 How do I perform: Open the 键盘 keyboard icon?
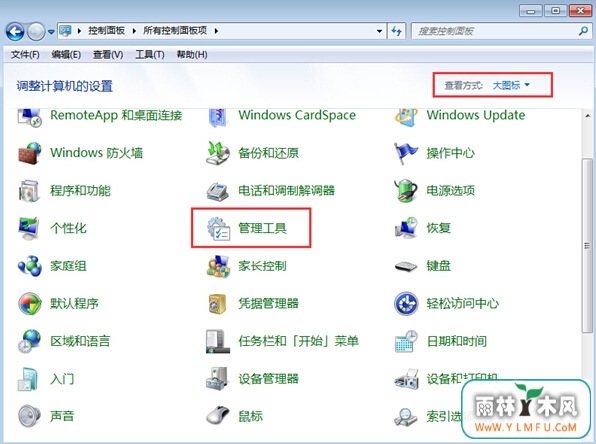[x=406, y=266]
